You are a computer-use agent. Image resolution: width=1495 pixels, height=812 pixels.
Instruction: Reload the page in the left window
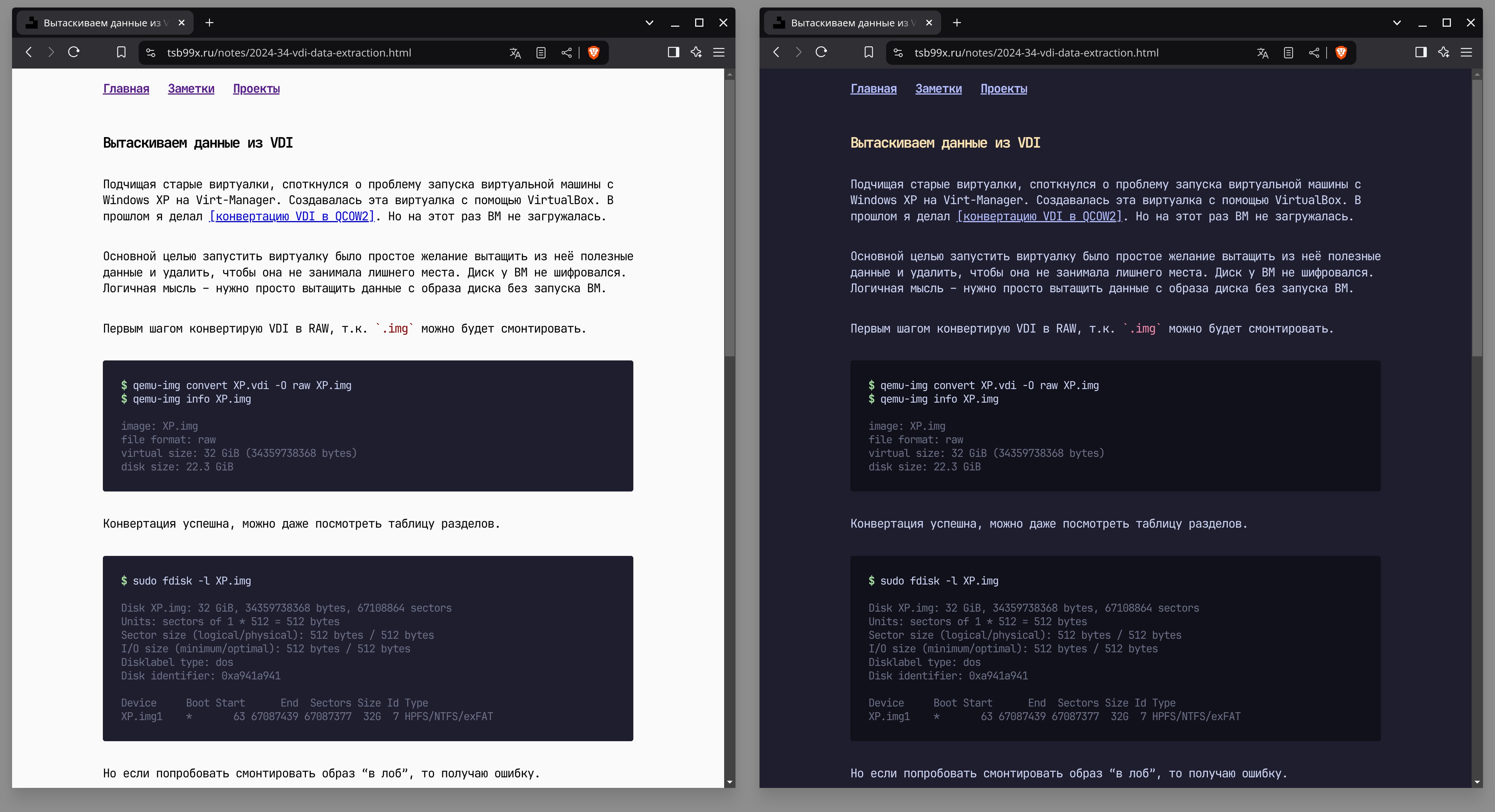tap(74, 52)
